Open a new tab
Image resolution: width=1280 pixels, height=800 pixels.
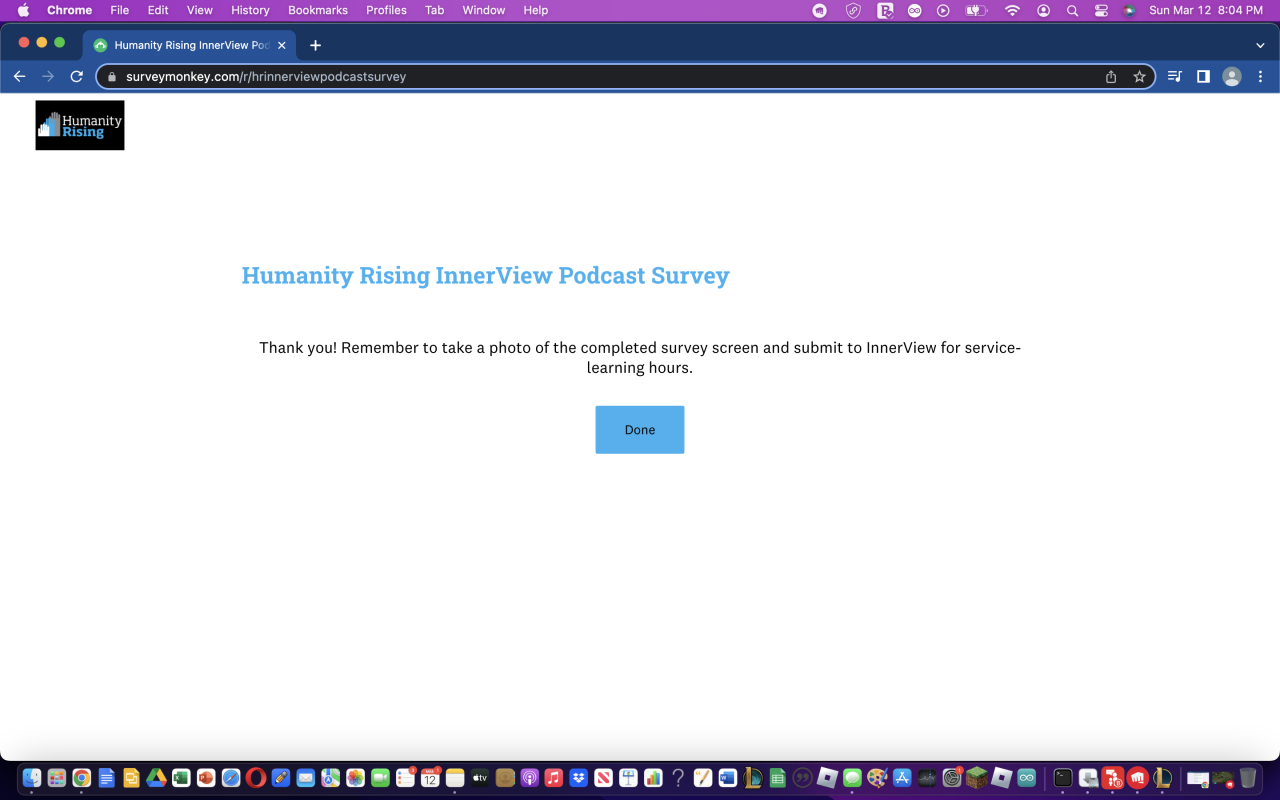pyautogui.click(x=315, y=45)
